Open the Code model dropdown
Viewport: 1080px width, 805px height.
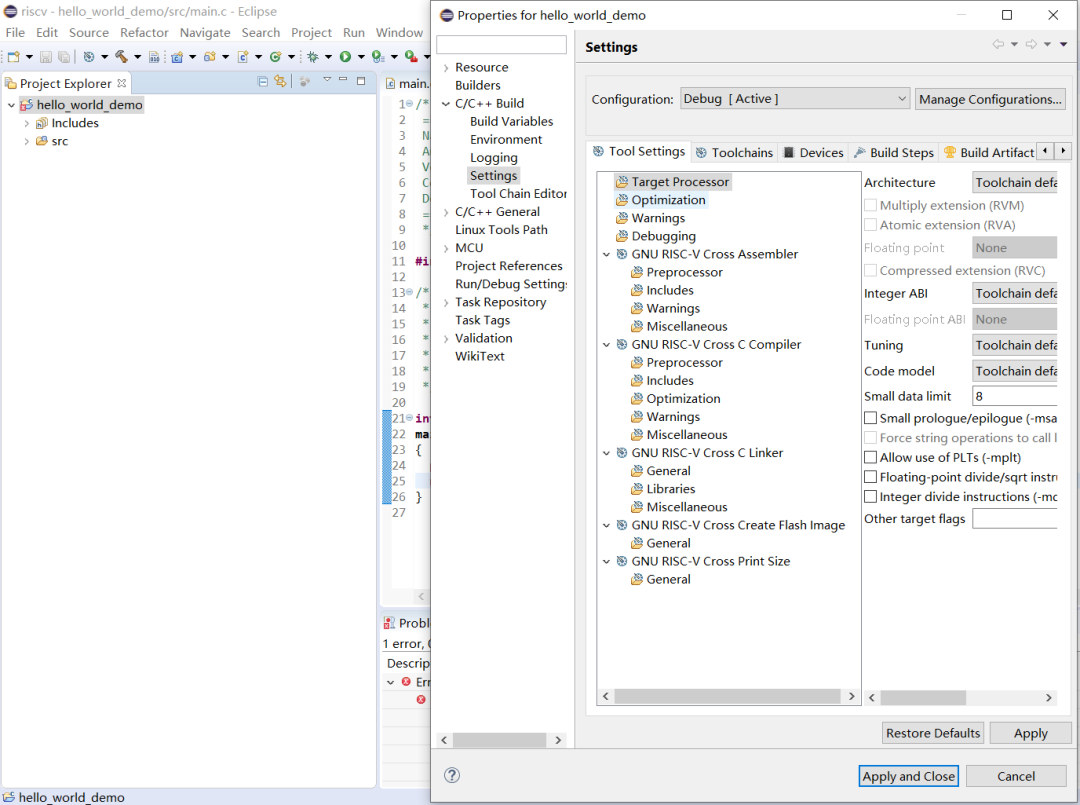1015,371
